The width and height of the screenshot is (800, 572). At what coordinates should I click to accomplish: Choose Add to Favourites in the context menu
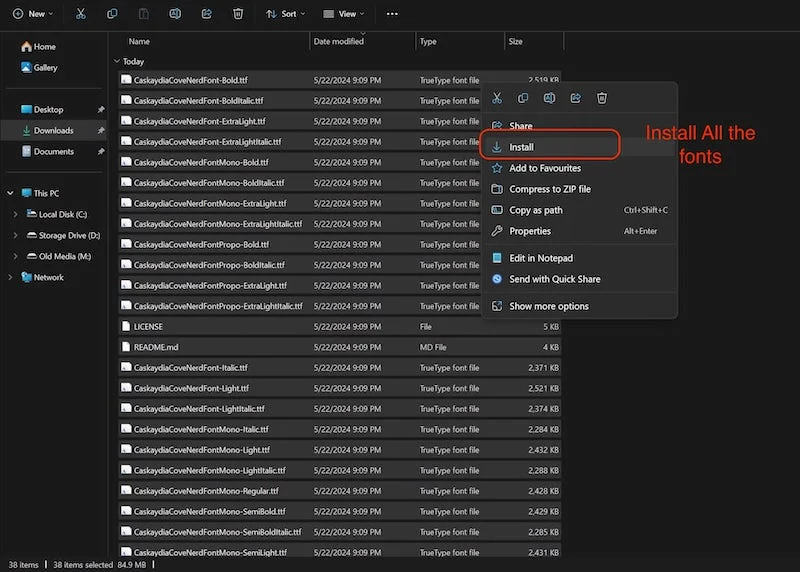[580, 168]
